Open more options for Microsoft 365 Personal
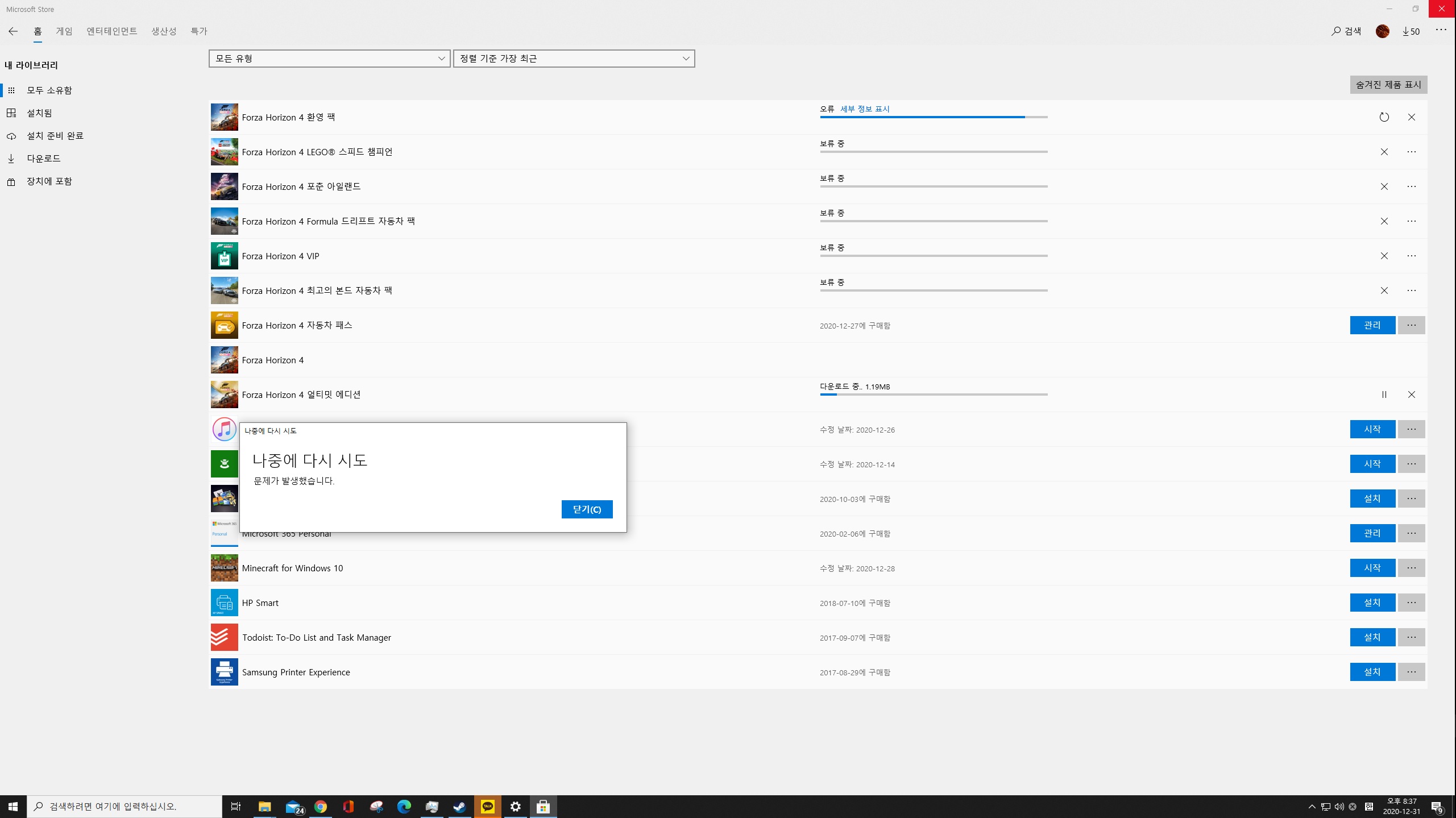This screenshot has width=1456, height=818. [1411, 533]
